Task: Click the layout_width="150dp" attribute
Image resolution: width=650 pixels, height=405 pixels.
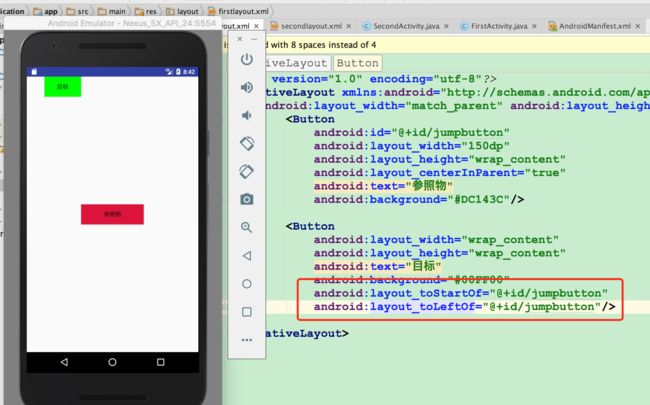Action: (x=412, y=146)
